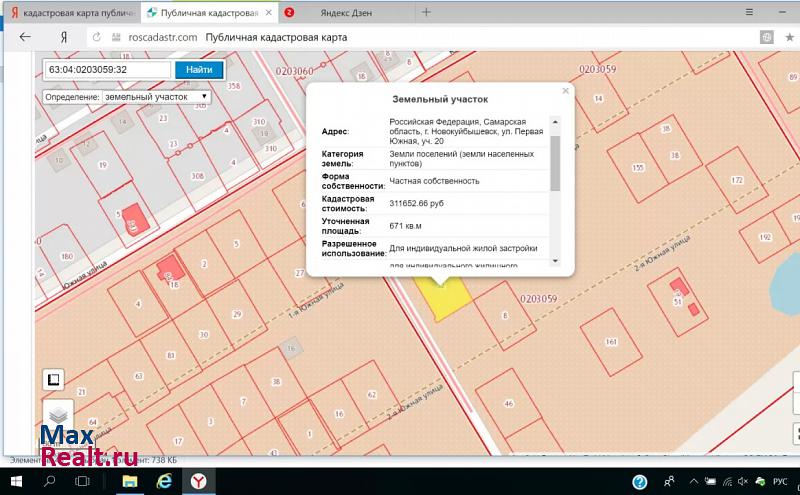Open Internet Explorer from the taskbar

pos(164,482)
